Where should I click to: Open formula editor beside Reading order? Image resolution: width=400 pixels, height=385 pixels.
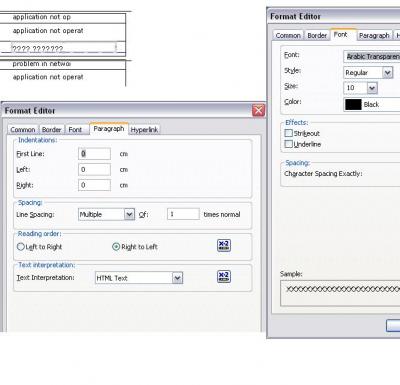click(224, 246)
